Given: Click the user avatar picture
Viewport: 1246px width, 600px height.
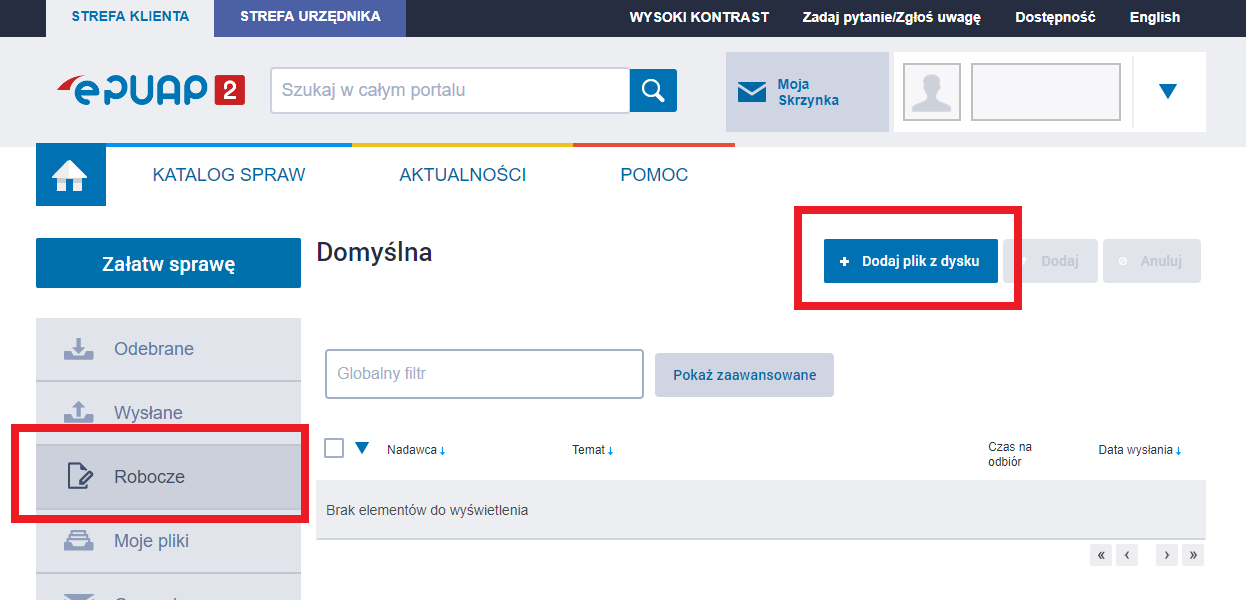Looking at the screenshot, I should [931, 92].
